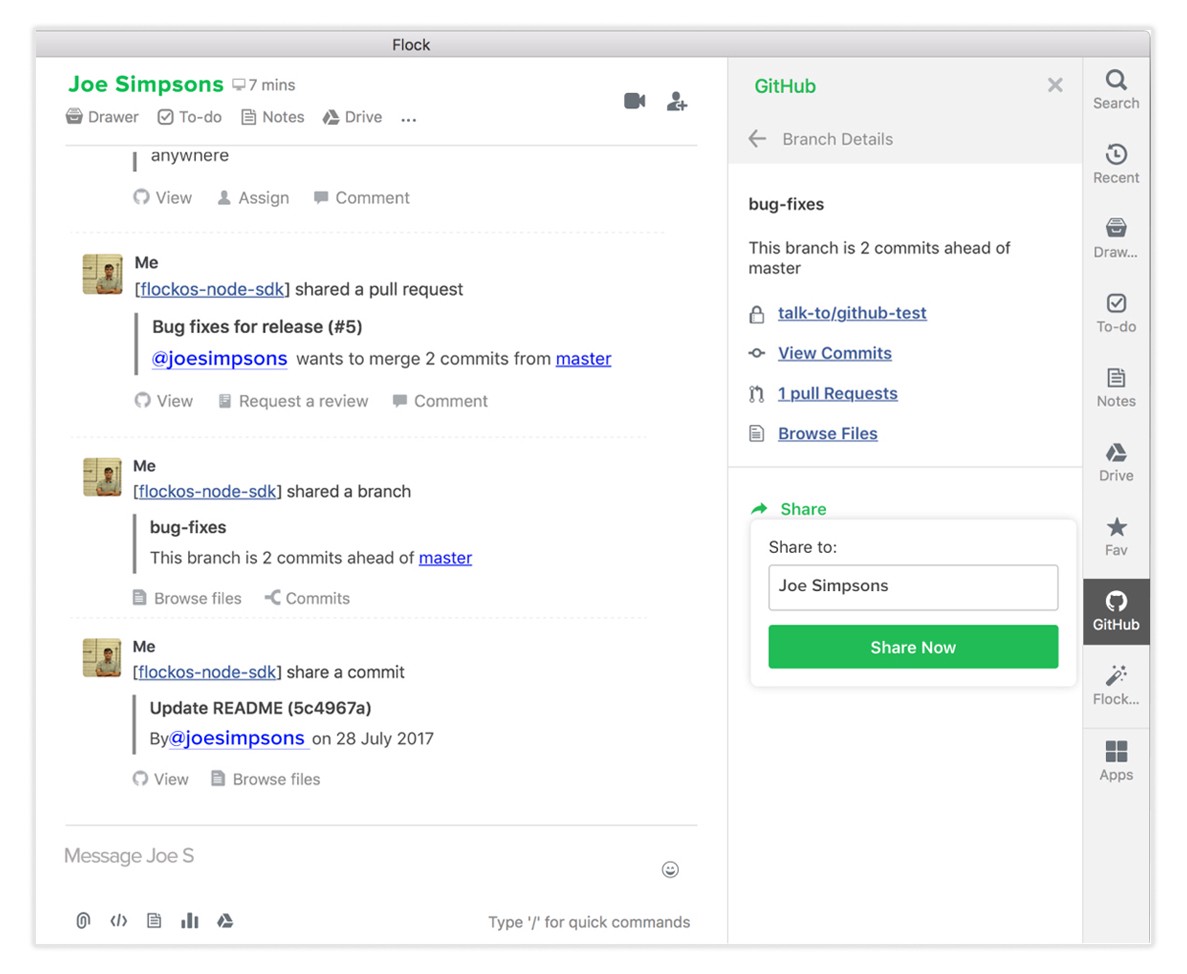1187x974 pixels.
Task: Open flockos-node-sdk link in pull request message
Action: point(213,289)
